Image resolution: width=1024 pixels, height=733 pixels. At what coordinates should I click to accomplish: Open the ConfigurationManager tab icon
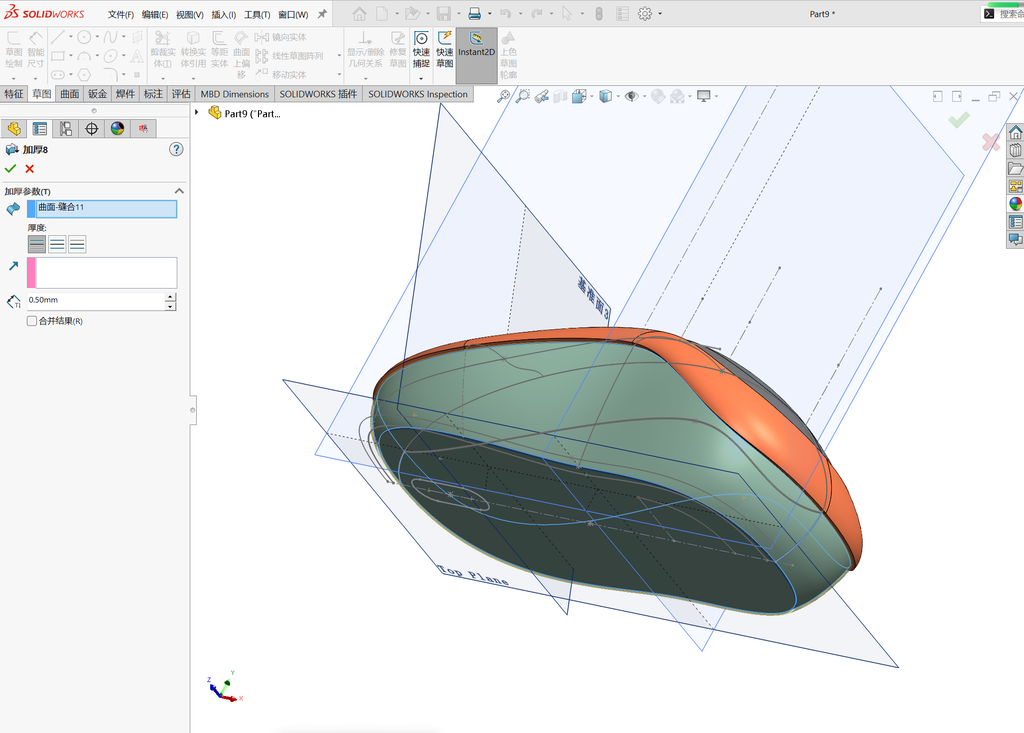coord(66,129)
